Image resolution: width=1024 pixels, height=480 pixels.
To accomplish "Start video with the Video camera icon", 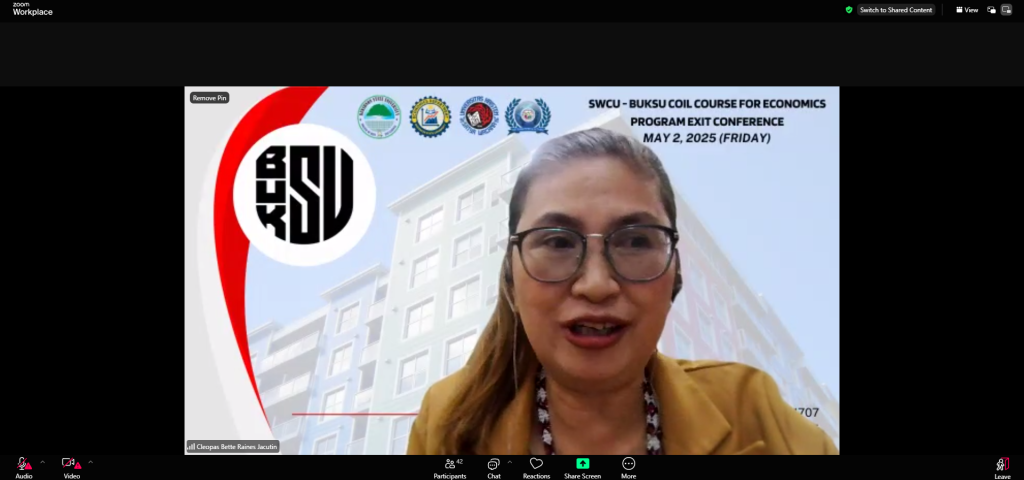I will tap(71, 464).
